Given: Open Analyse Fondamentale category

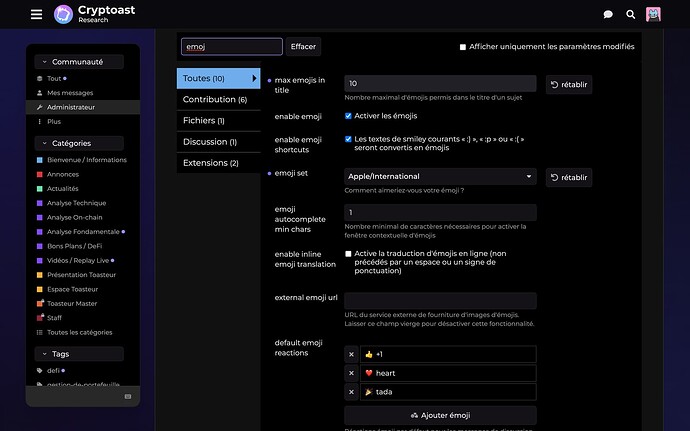Looking at the screenshot, I should (x=83, y=232).
